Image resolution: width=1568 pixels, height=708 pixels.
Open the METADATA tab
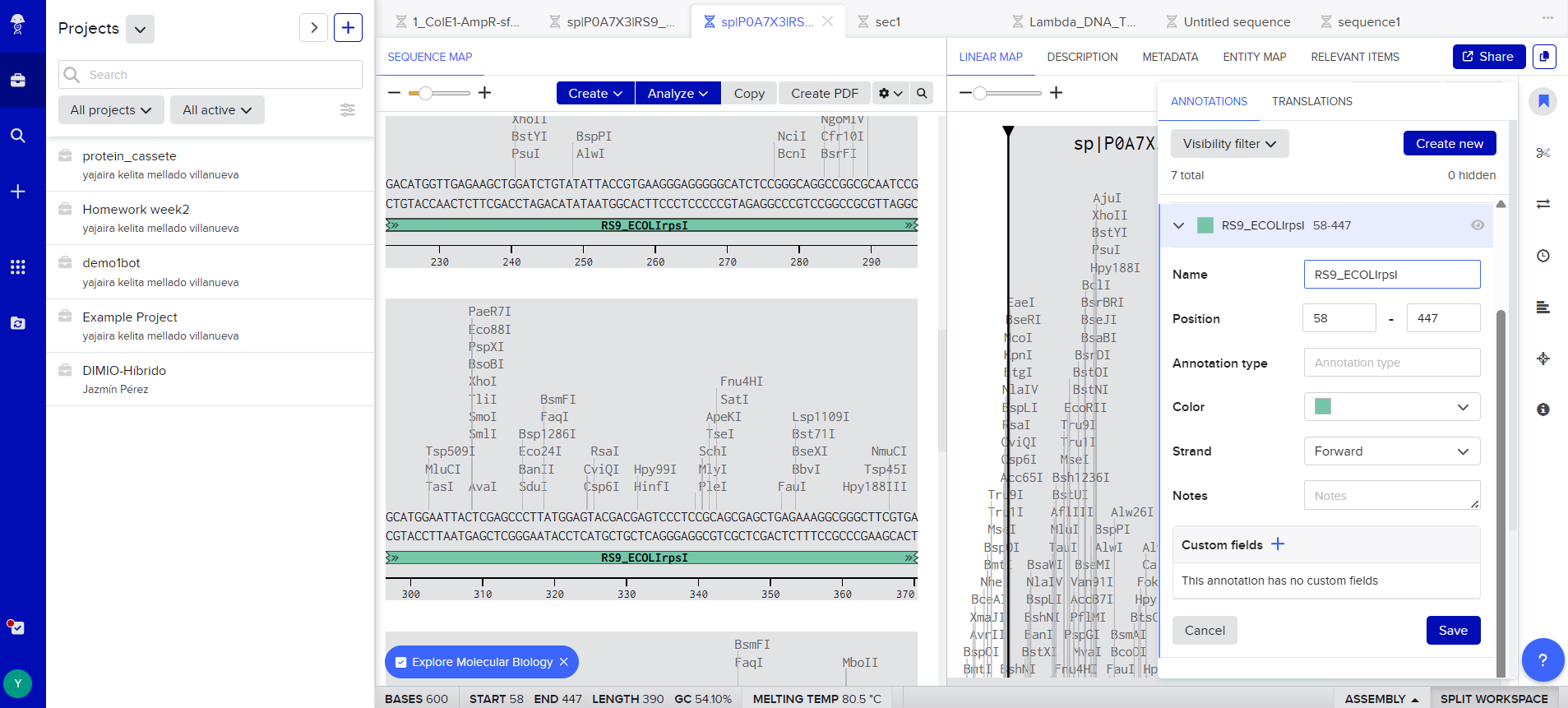click(x=1169, y=57)
